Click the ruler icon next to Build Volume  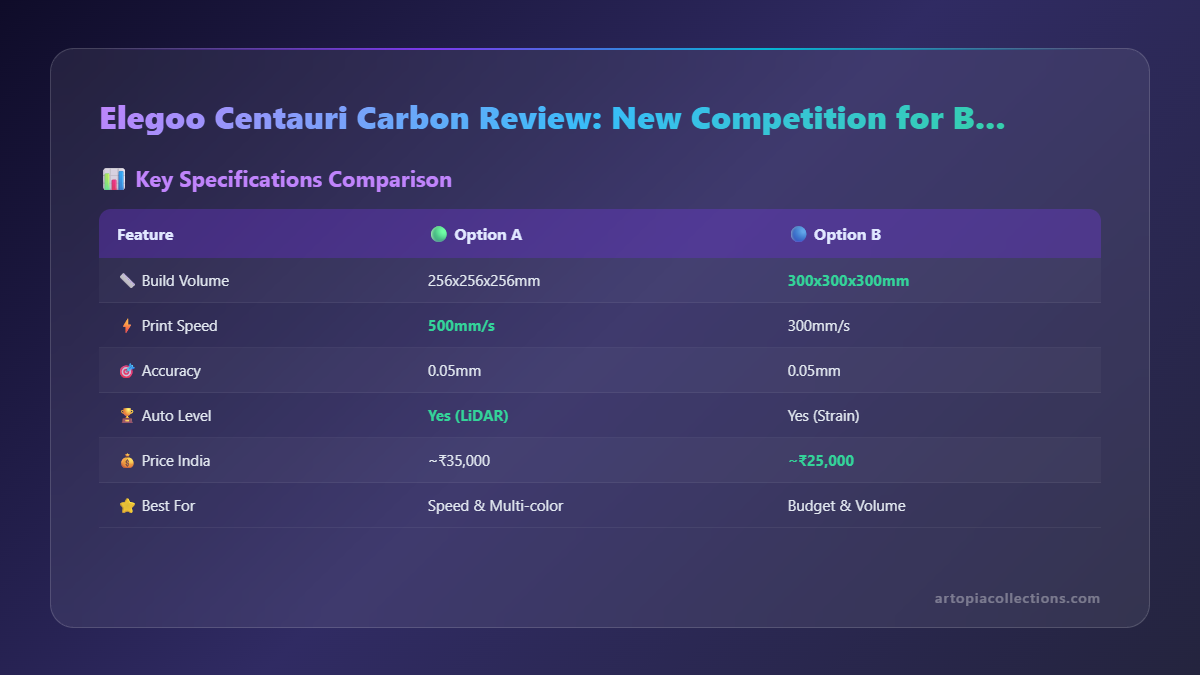[x=127, y=281]
